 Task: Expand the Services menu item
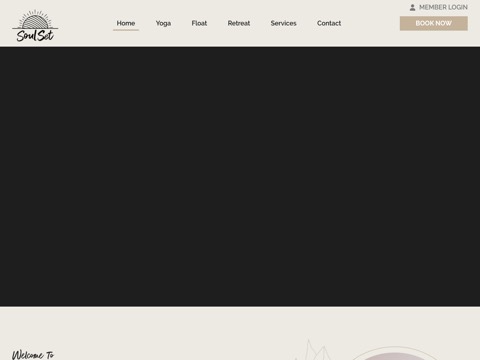pos(283,23)
